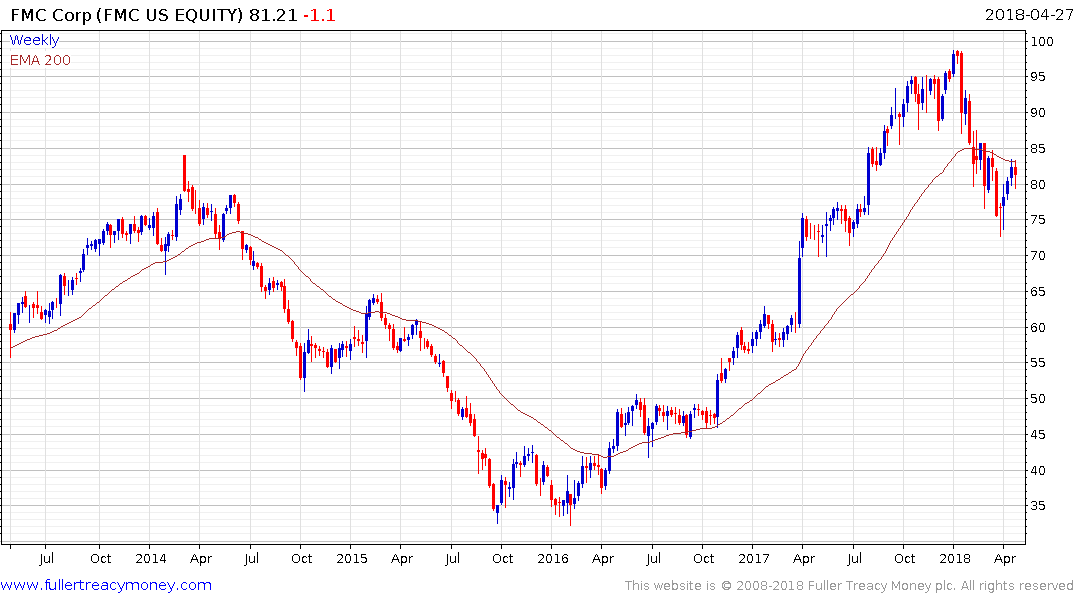
Task: Click the 85 price axis label
Action: coord(1038,149)
